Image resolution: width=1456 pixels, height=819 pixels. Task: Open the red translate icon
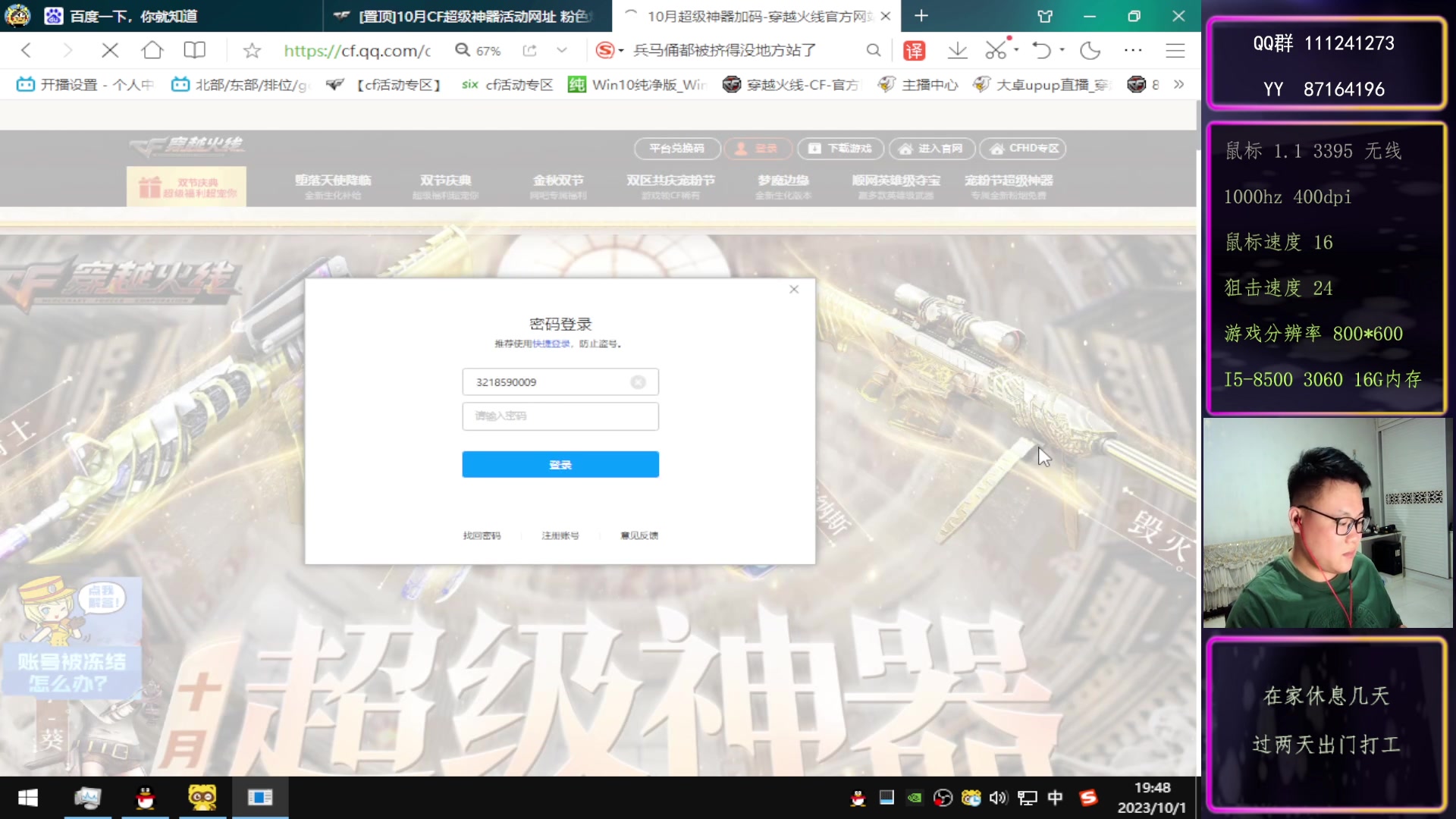tap(915, 51)
